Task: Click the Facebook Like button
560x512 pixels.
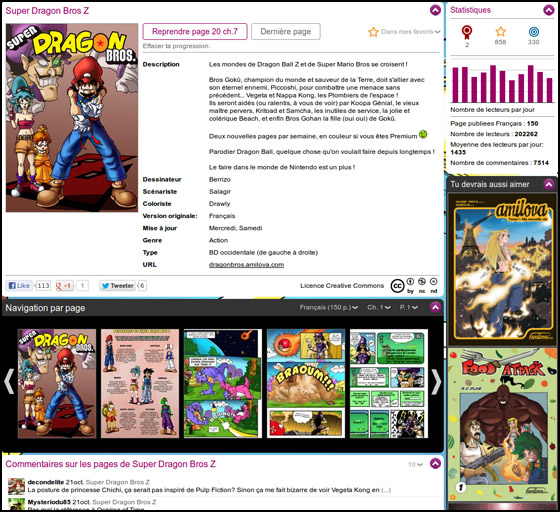Action: point(19,286)
